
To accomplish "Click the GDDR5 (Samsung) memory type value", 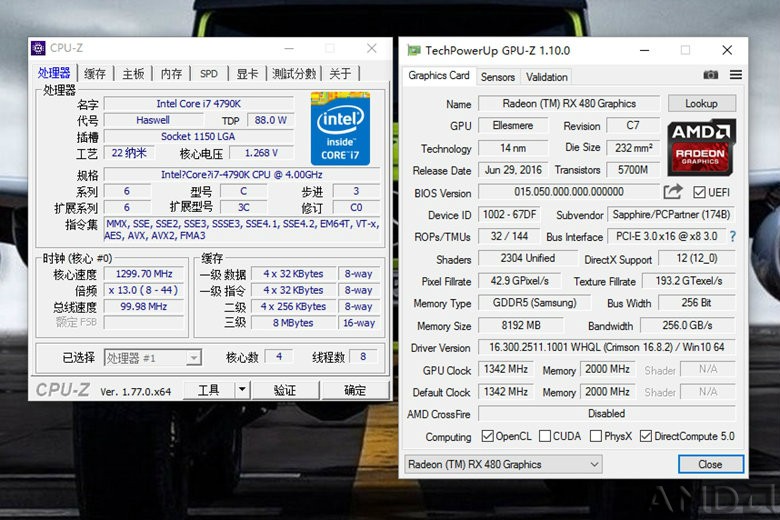I will [534, 303].
